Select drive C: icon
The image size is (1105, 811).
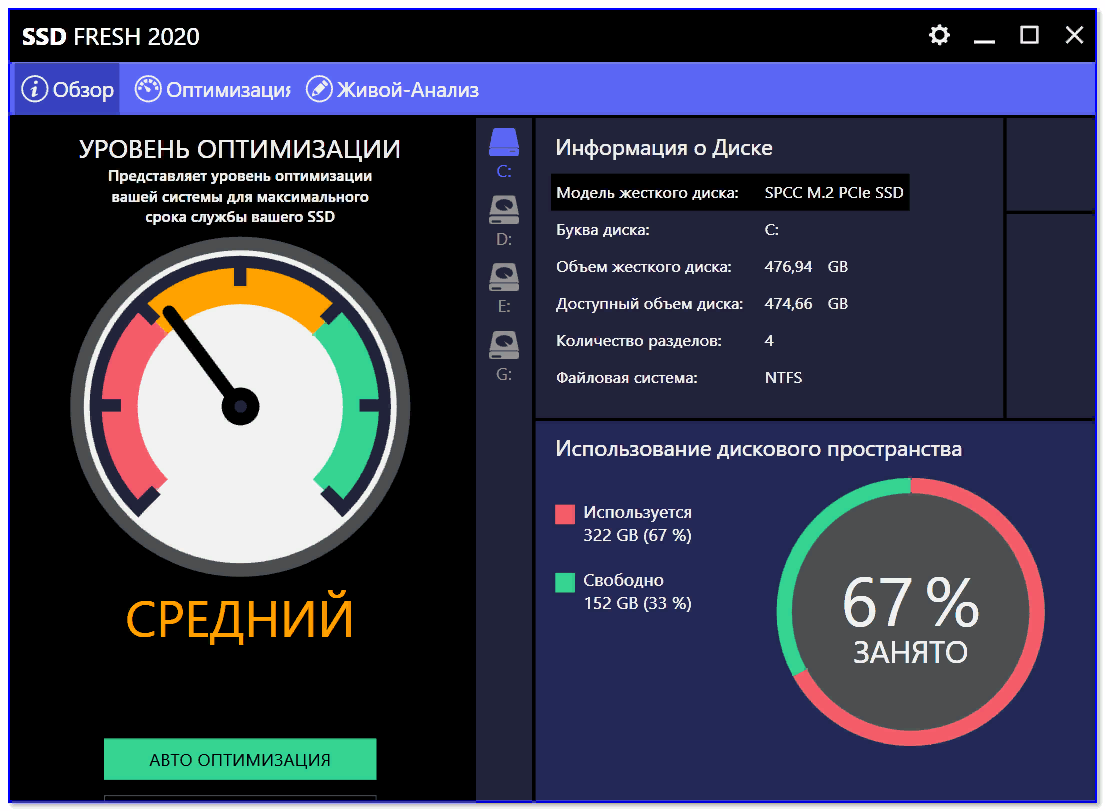click(x=504, y=142)
